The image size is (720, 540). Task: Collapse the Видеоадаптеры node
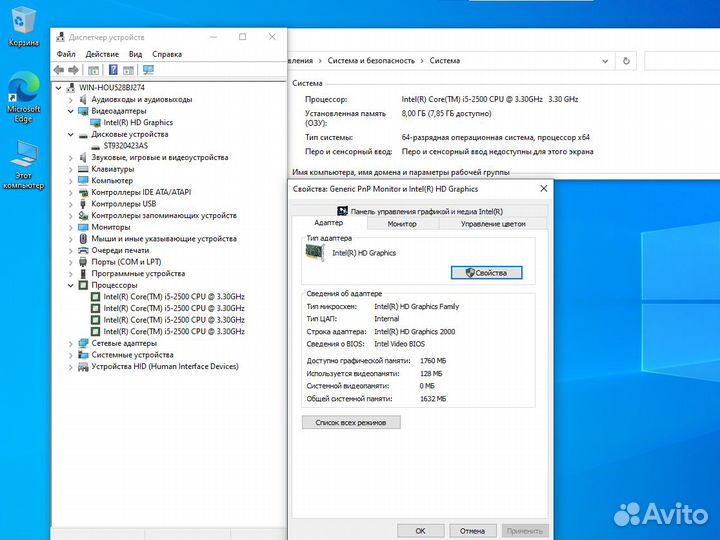click(71, 111)
